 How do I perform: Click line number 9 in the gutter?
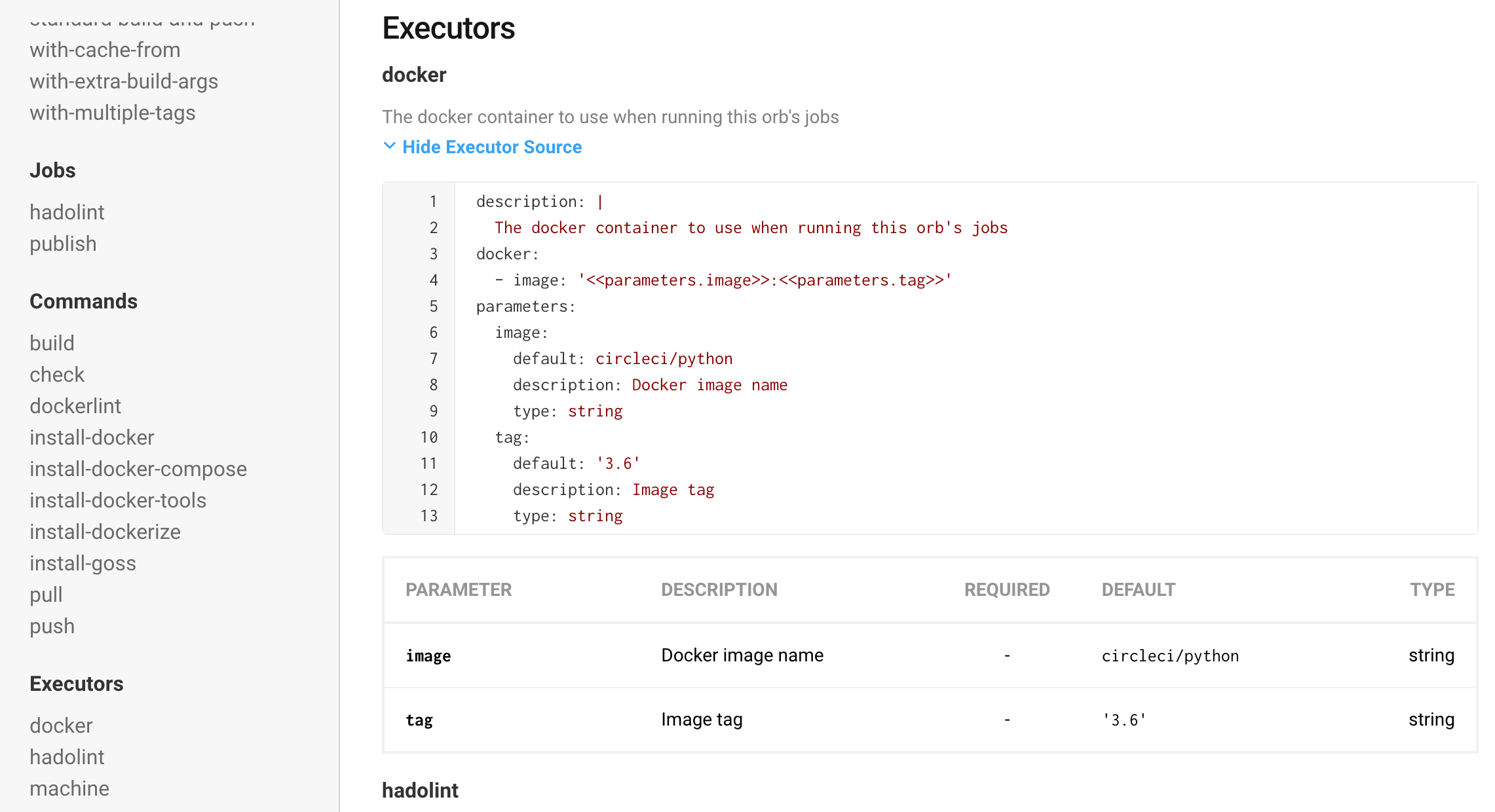[434, 411]
